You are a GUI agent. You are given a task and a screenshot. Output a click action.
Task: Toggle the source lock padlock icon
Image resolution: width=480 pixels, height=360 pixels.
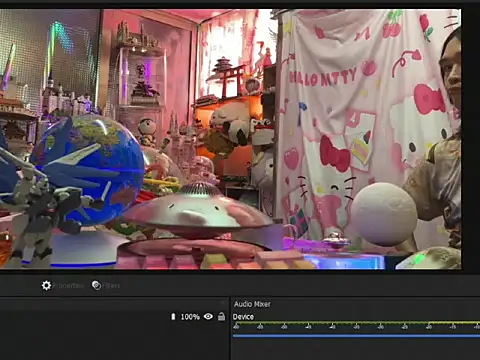point(221,316)
